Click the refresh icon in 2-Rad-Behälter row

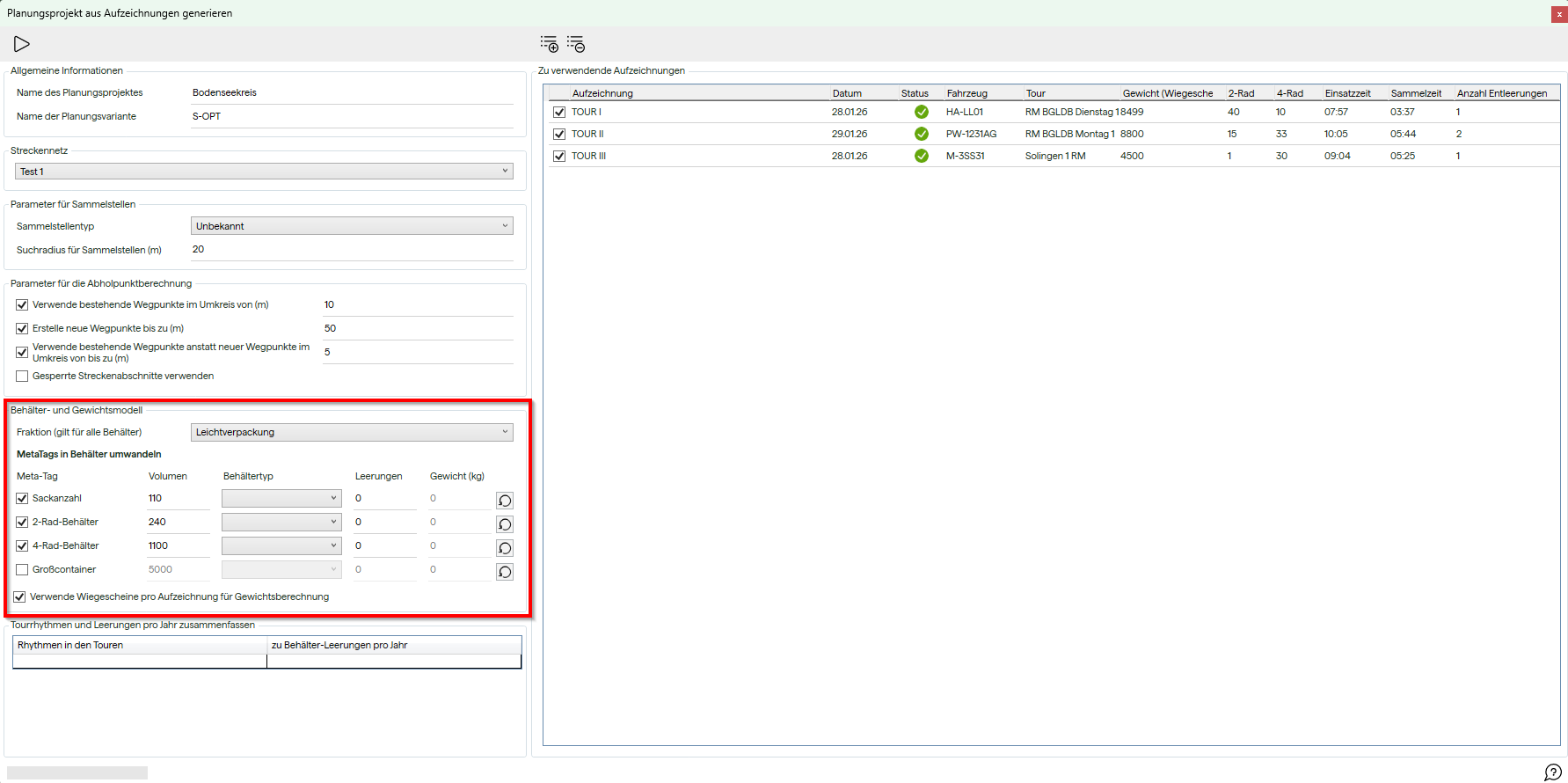pos(505,524)
